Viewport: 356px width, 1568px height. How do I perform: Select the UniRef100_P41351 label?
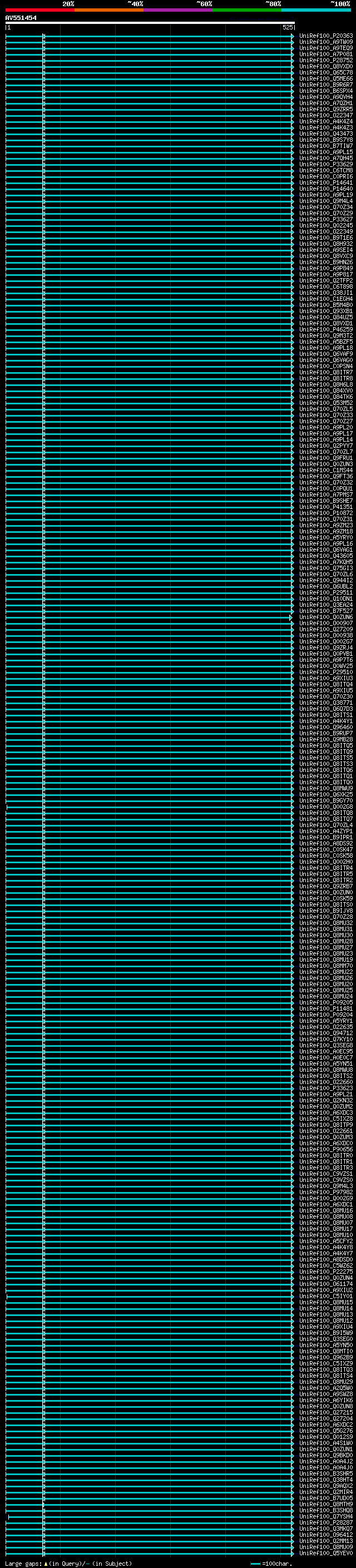[325, 507]
